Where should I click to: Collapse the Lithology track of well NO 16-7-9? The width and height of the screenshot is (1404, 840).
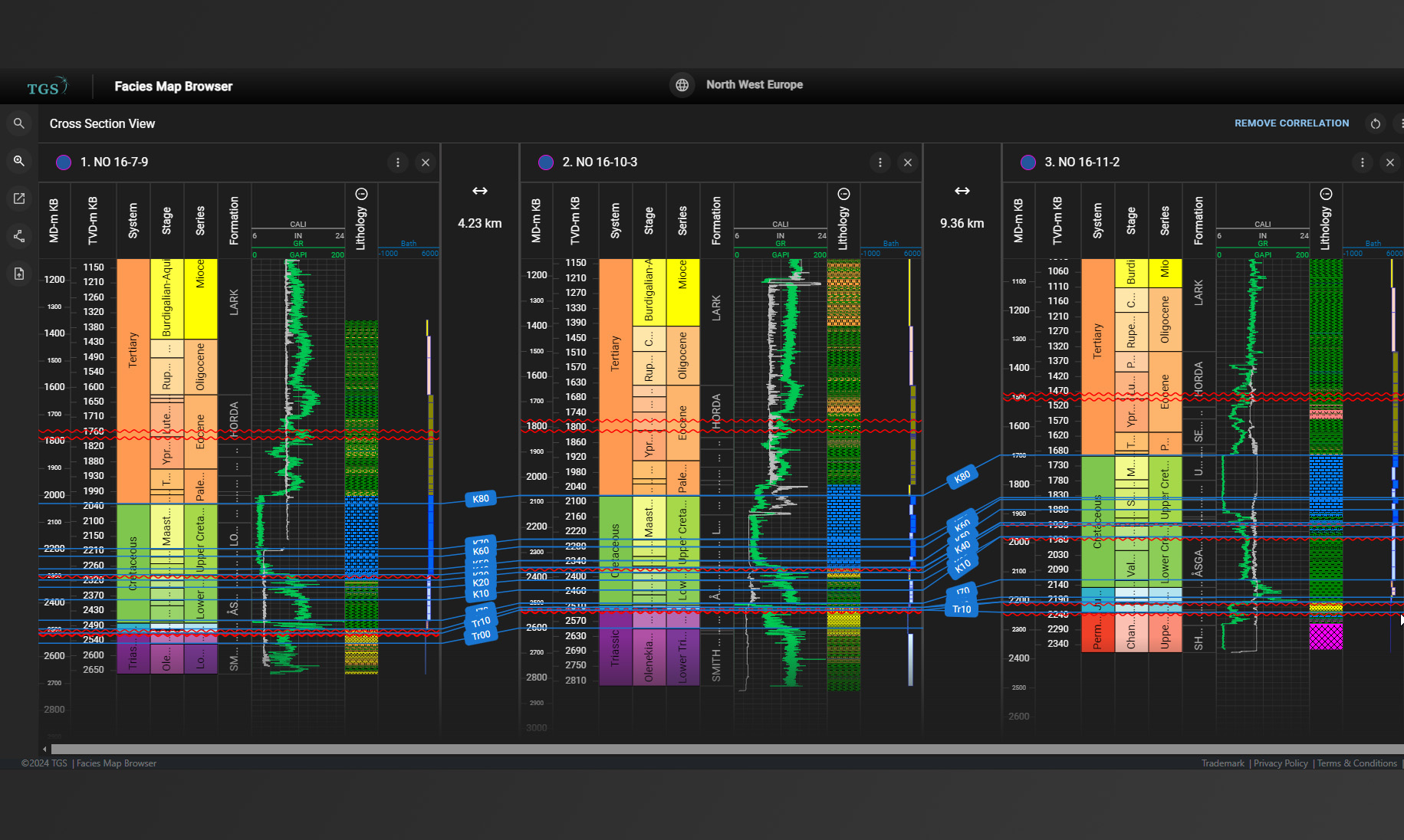click(362, 194)
